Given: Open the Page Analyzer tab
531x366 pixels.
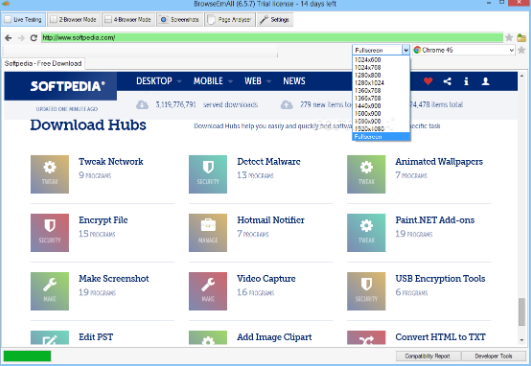Looking at the screenshot, I should pyautogui.click(x=230, y=20).
